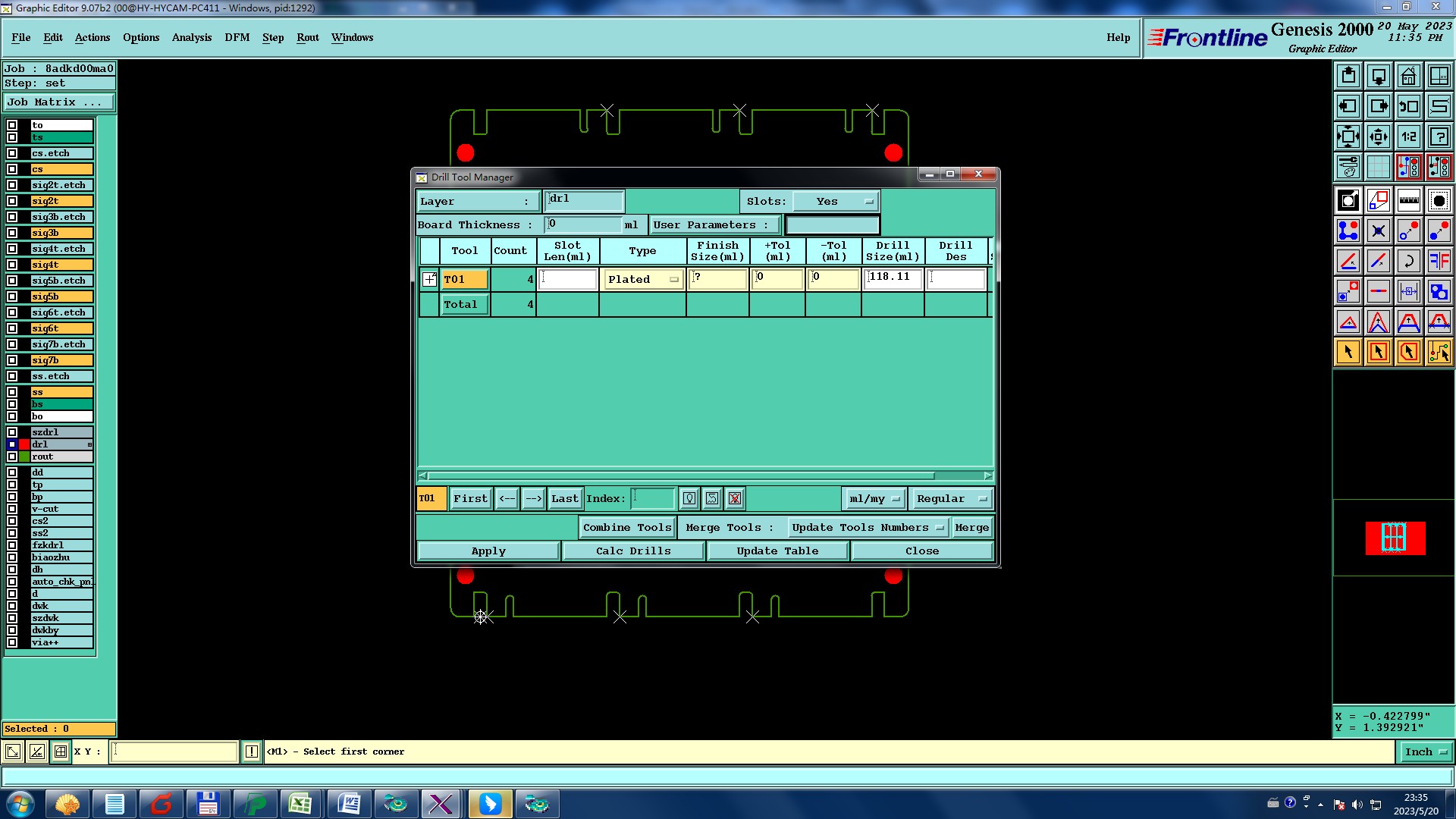Expand the Update Tools Numbers dropdown
The height and width of the screenshot is (819, 1456).
[x=868, y=527]
